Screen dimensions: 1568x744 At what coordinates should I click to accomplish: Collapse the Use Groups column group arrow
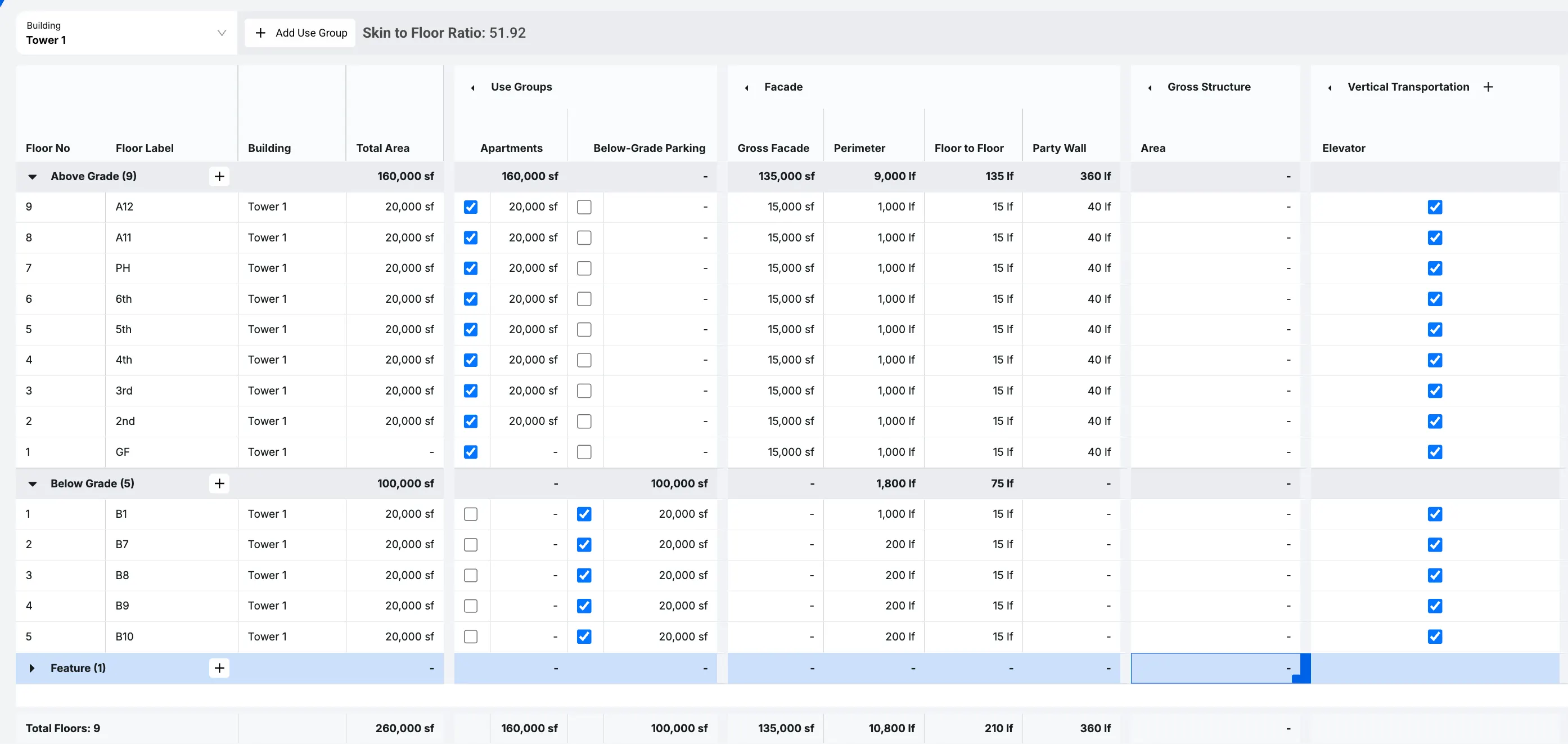click(472, 88)
